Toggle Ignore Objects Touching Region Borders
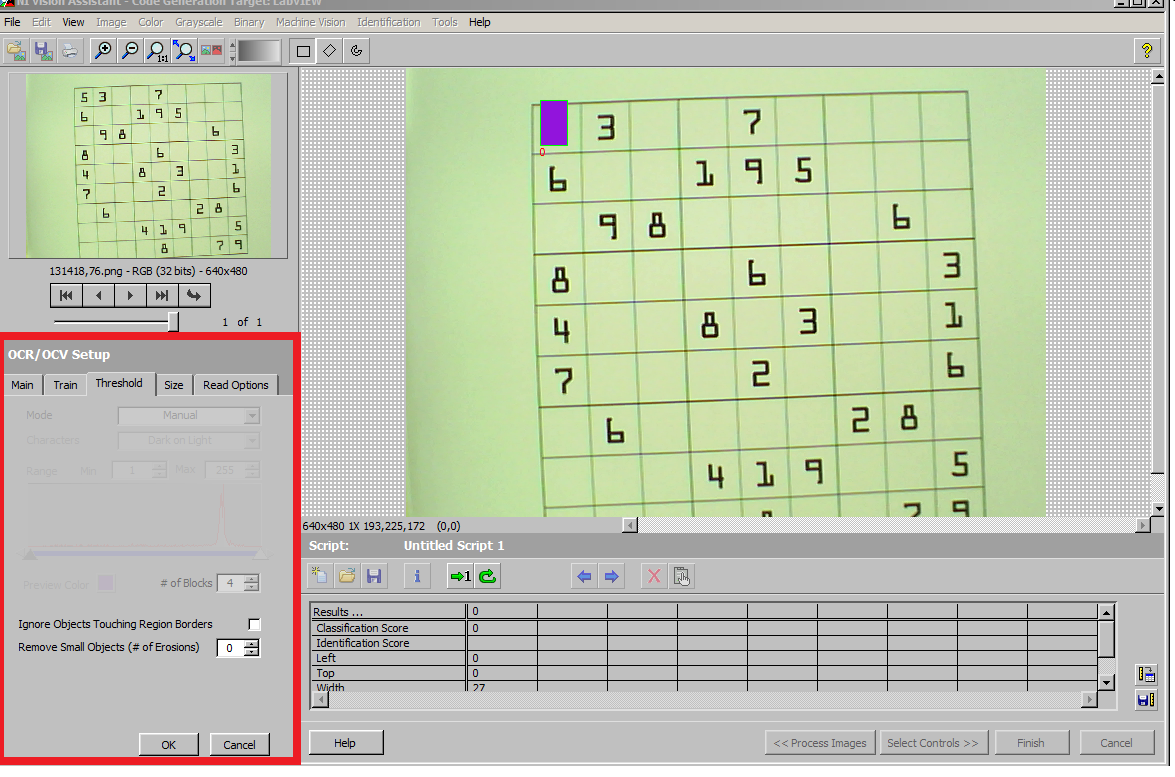Screen dimensions: 1175x777 254,624
